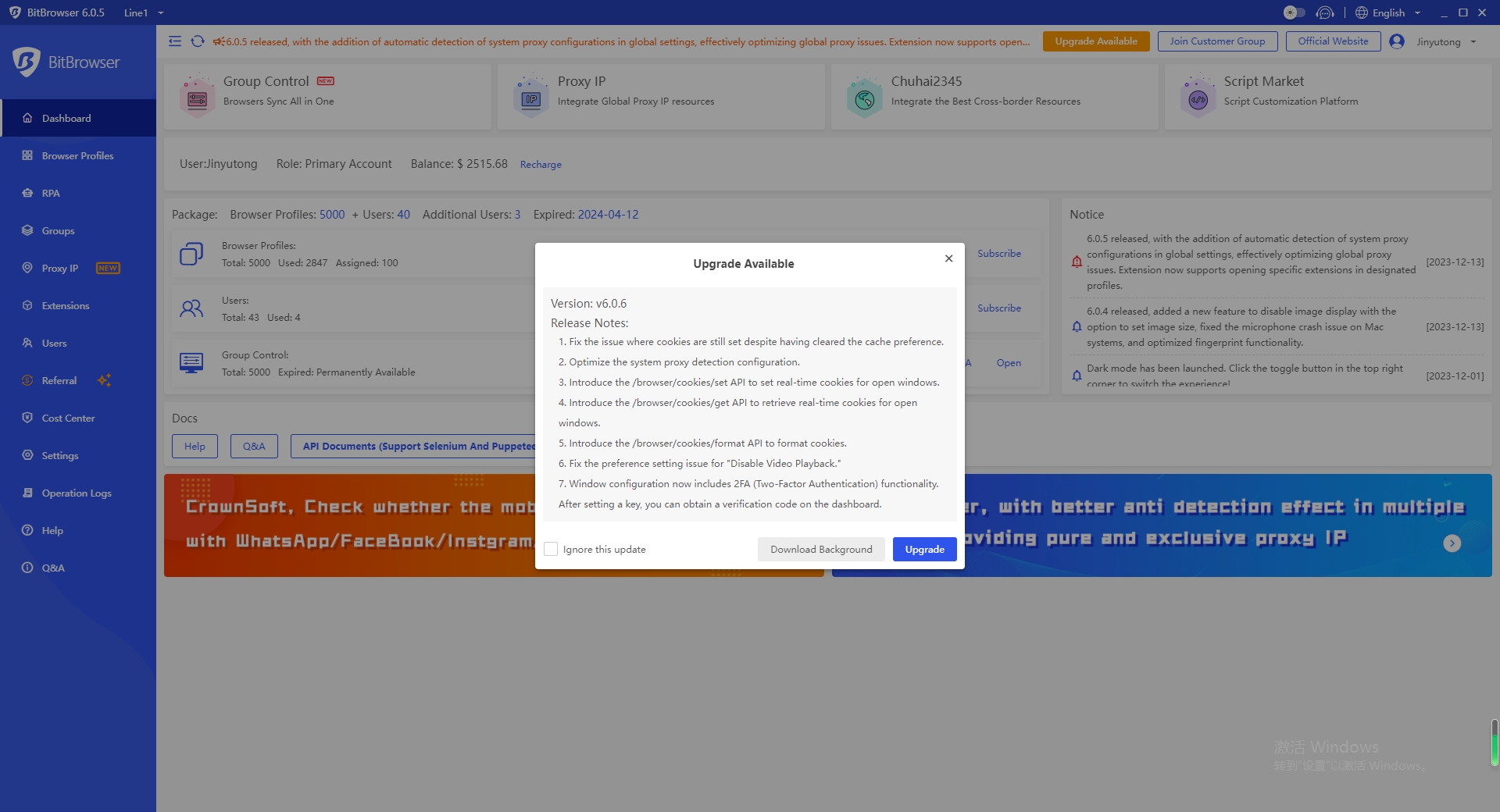Click the Referral sparkle icon
This screenshot has height=812, width=1500.
(x=104, y=380)
